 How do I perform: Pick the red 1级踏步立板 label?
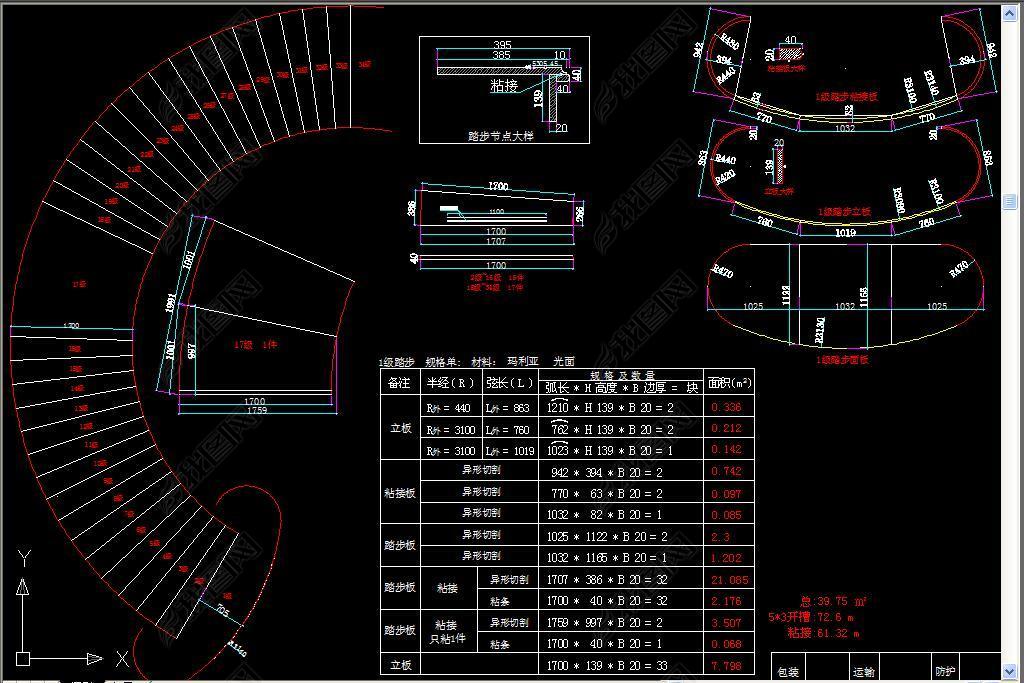point(844,212)
